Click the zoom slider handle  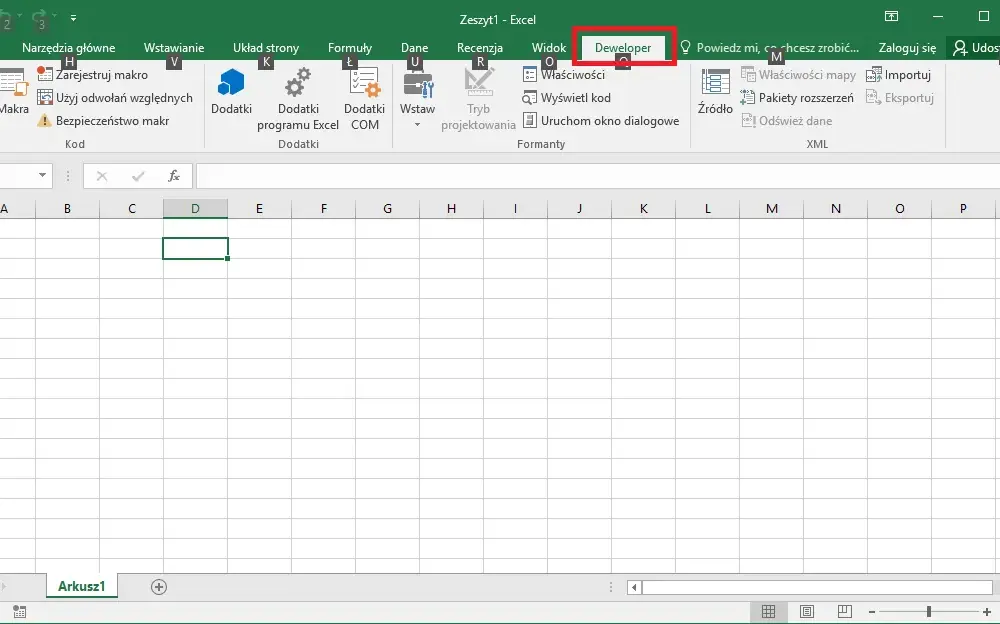coord(929,612)
